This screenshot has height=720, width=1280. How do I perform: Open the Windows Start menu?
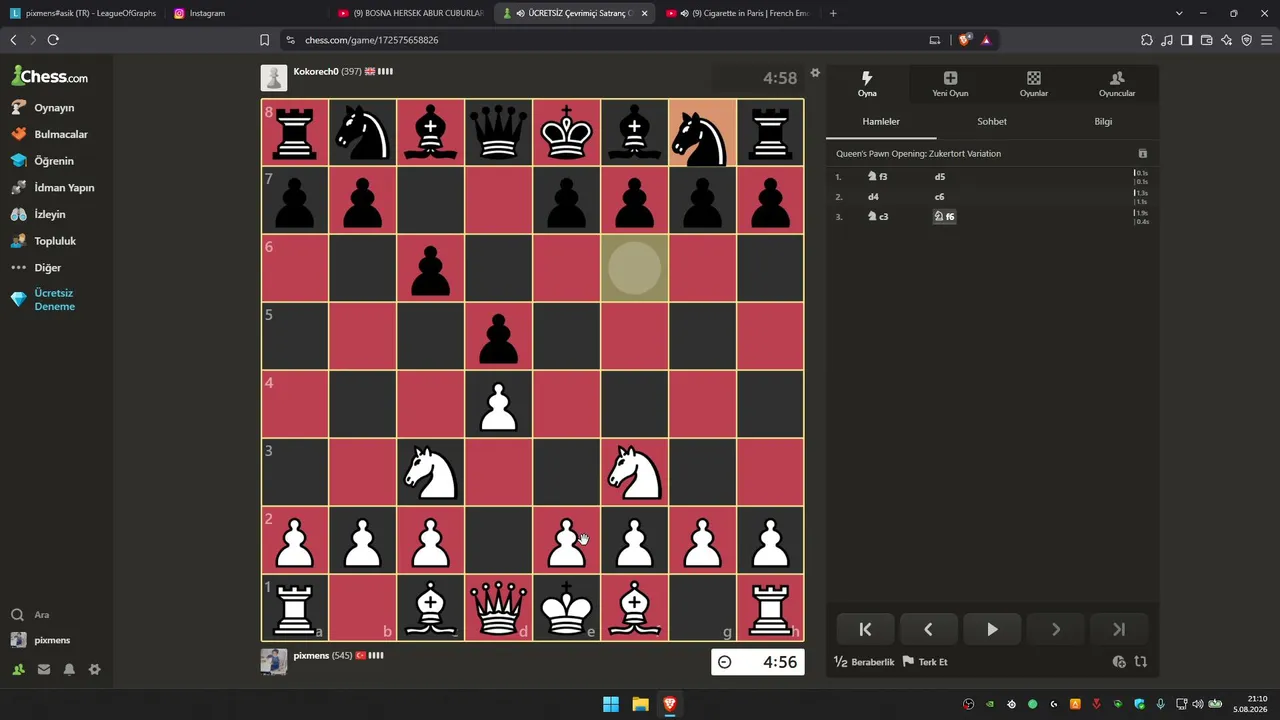point(611,705)
